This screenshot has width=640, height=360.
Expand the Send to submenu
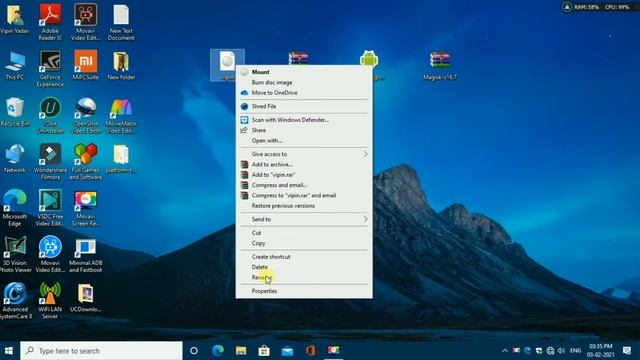point(304,219)
